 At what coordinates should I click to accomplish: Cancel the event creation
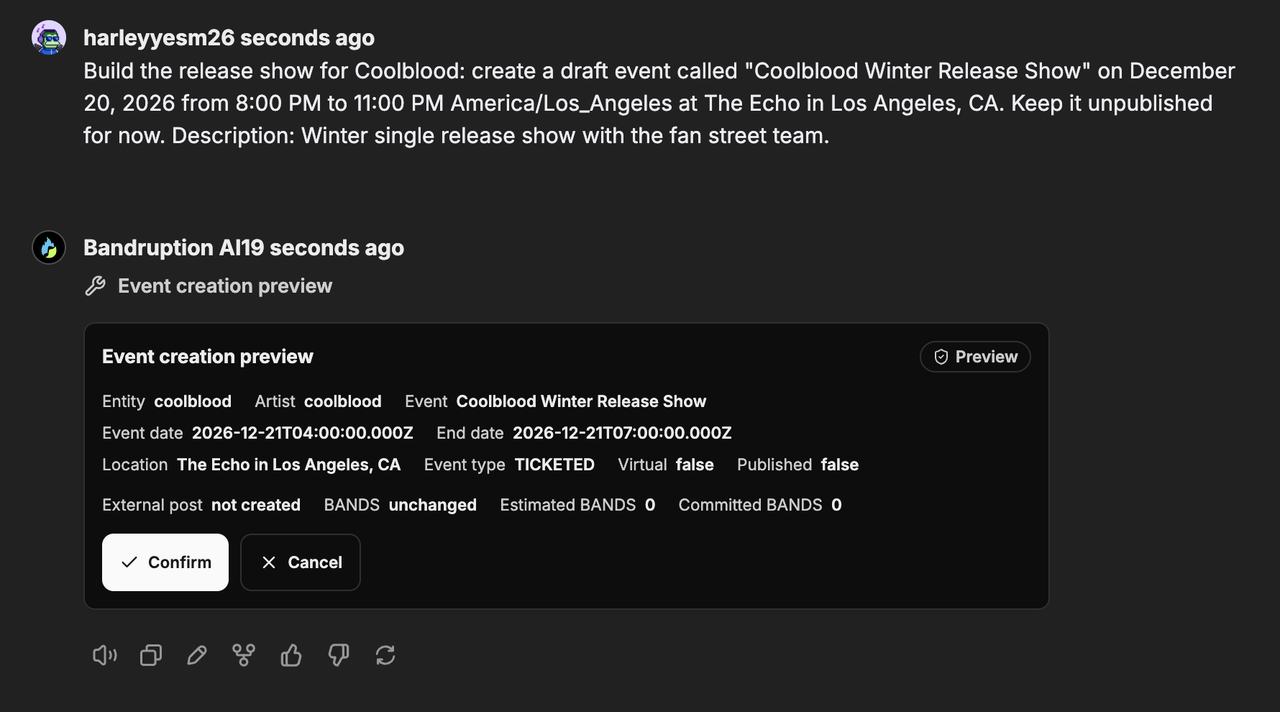point(300,562)
